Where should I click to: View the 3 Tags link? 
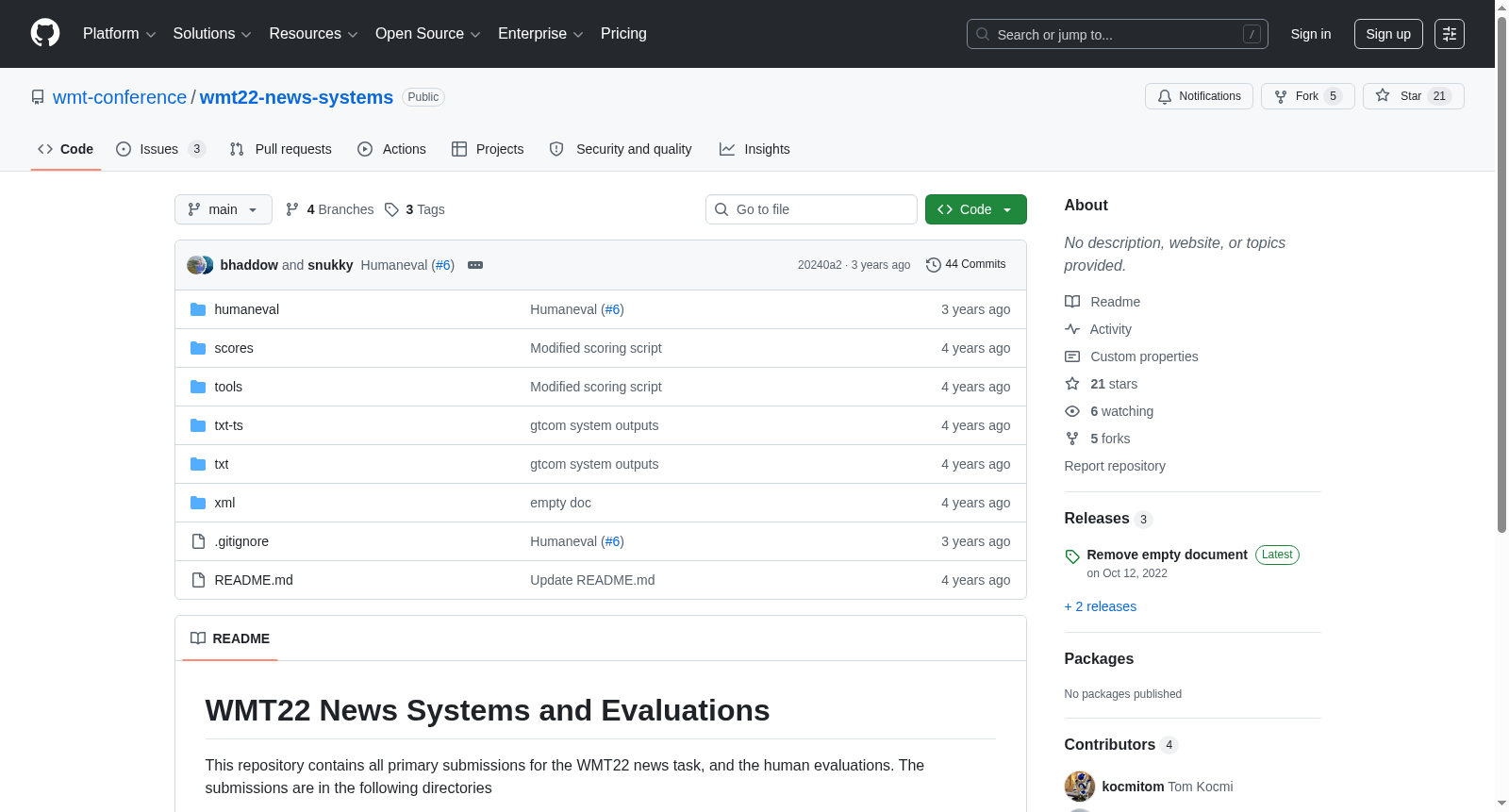[415, 209]
